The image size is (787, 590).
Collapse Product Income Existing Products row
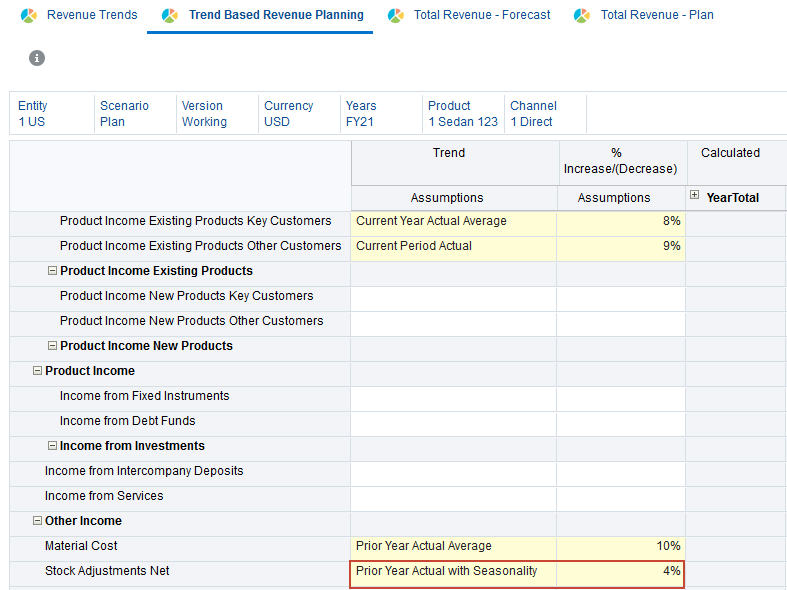pyautogui.click(x=52, y=271)
